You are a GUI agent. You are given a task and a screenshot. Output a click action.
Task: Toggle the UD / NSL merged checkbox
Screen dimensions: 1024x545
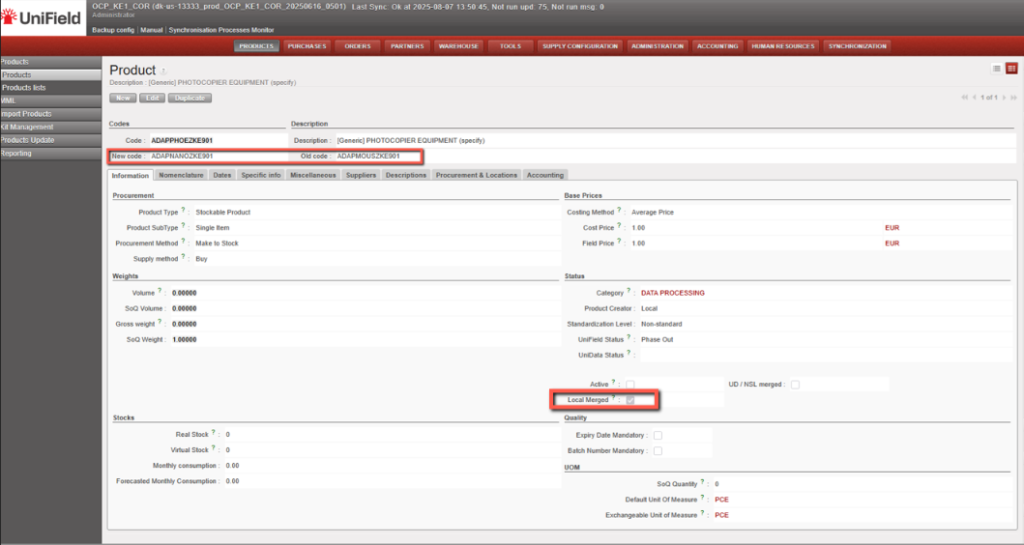click(x=795, y=384)
